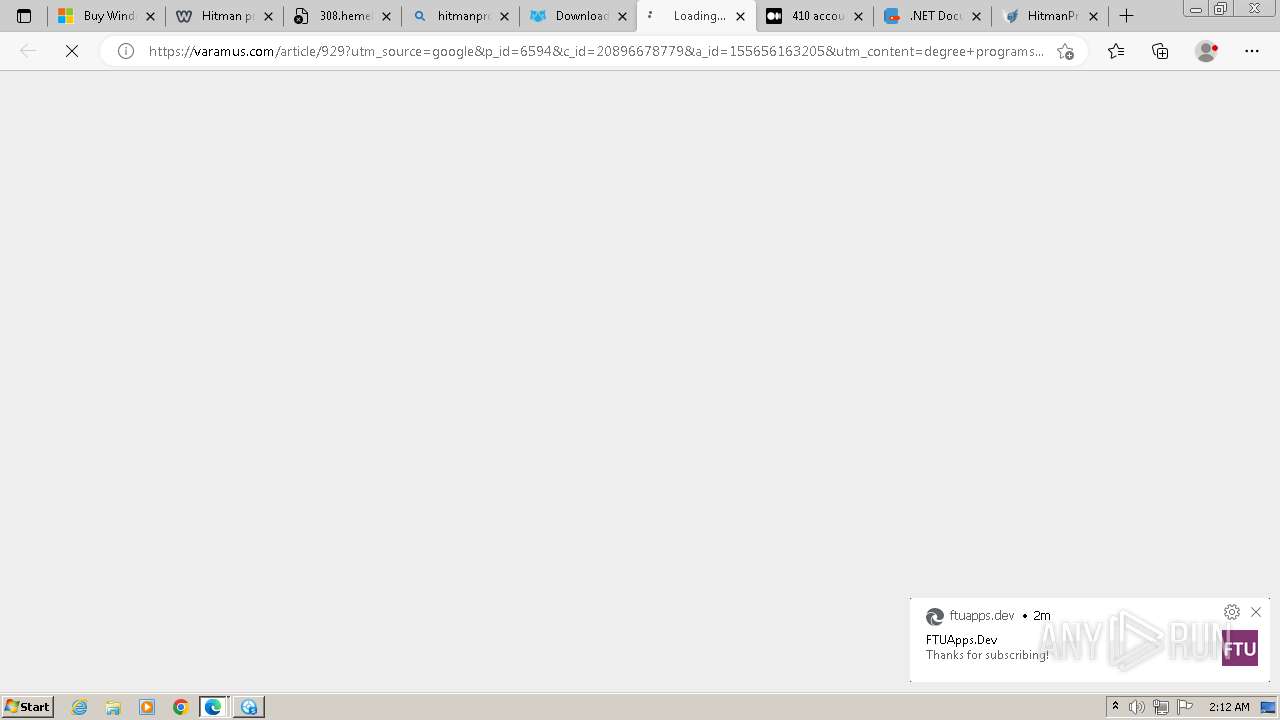Select the Loading... tab
1280x720 pixels.
pyautogui.click(x=696, y=16)
